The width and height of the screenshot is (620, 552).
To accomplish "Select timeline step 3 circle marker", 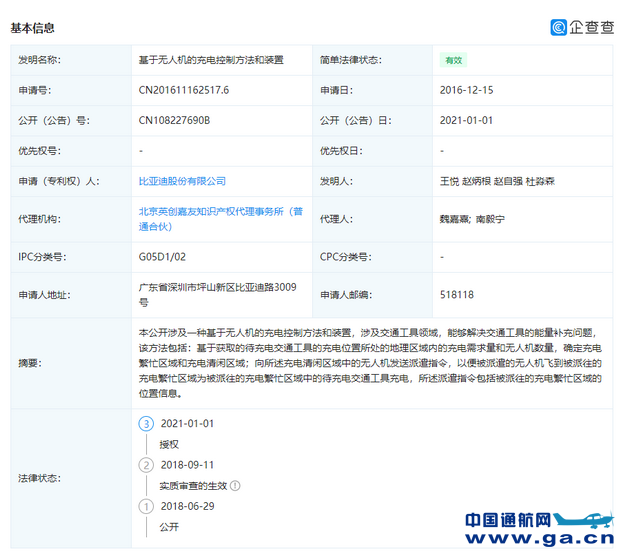I will coord(146,423).
